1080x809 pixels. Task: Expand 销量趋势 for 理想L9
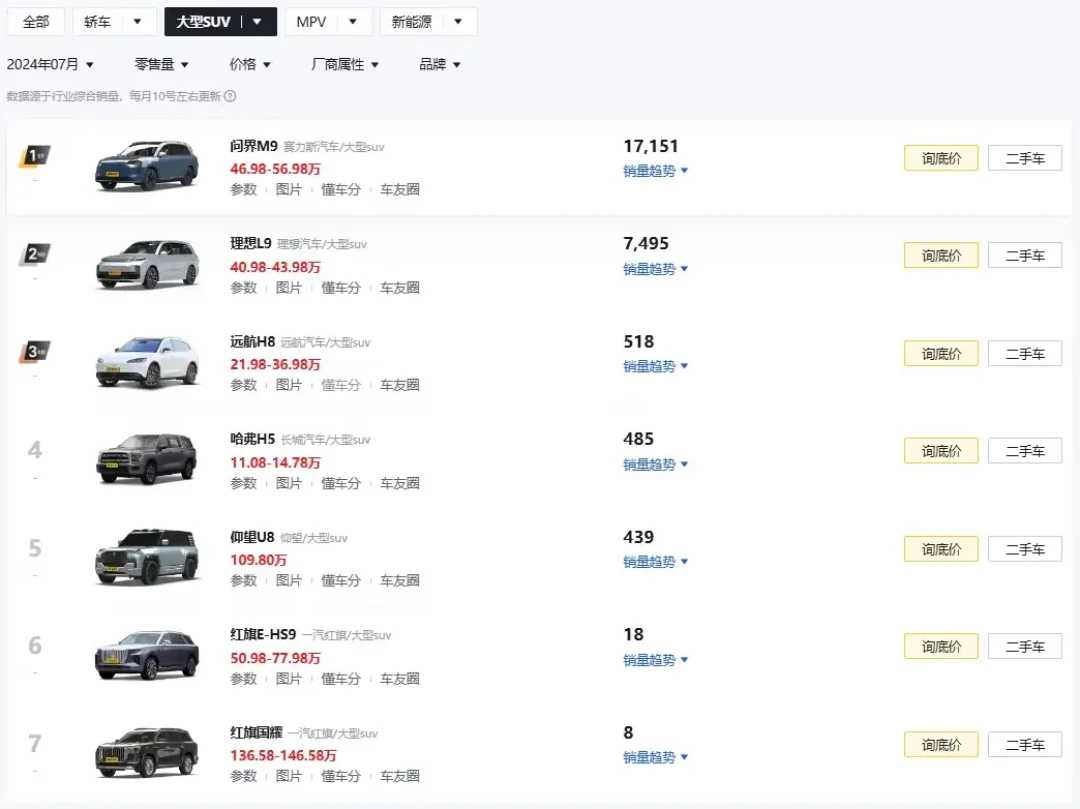click(x=655, y=269)
